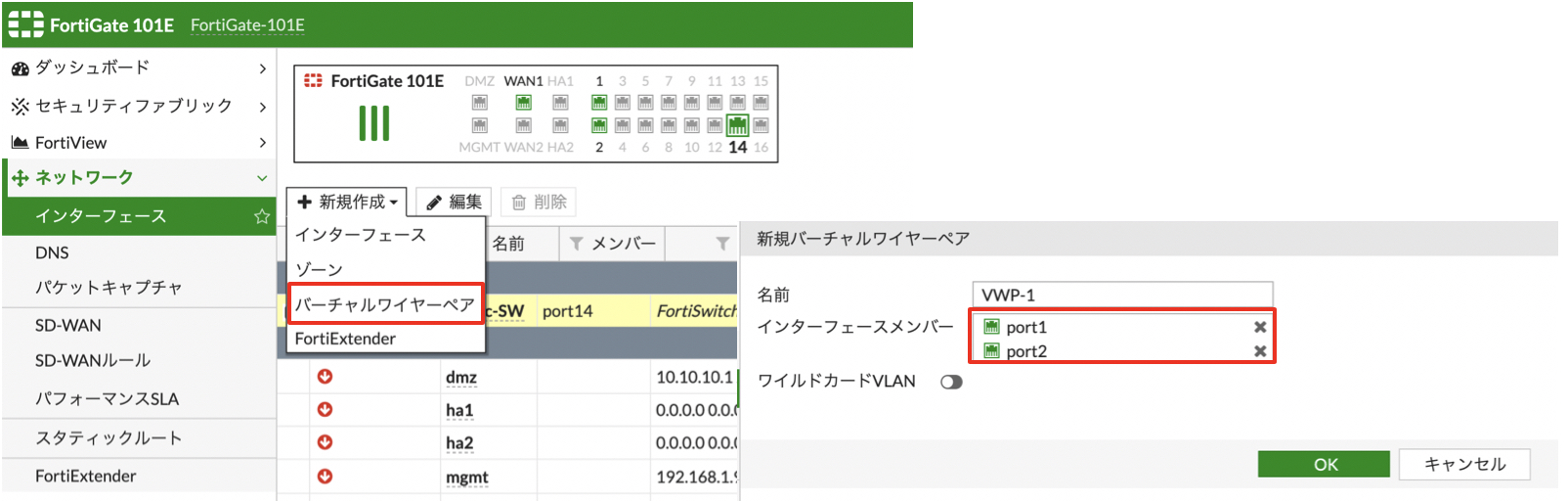Click WAN2 port icon on faceplate
Image resolution: width=1568 pixels, height=501 pixels.
coord(523,125)
